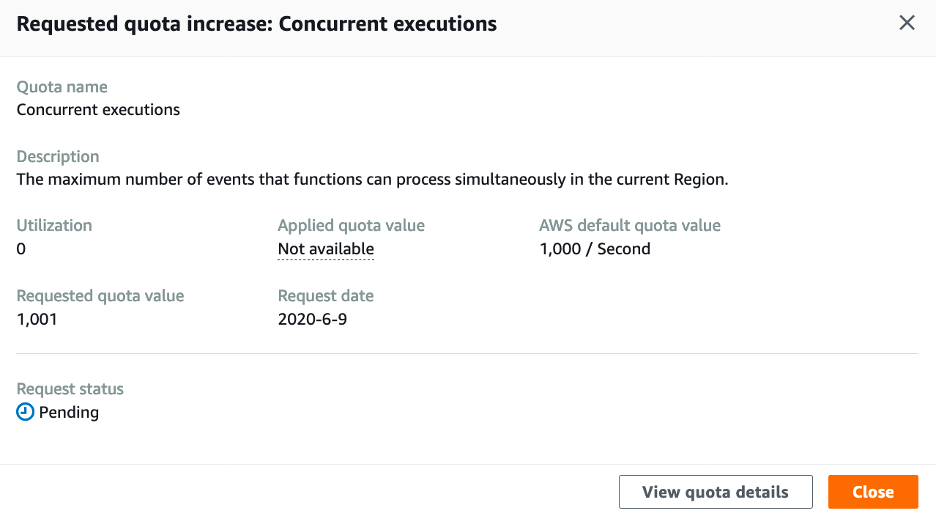Select the Pending status text
Viewport: 936px width, 516px height.
tap(69, 412)
